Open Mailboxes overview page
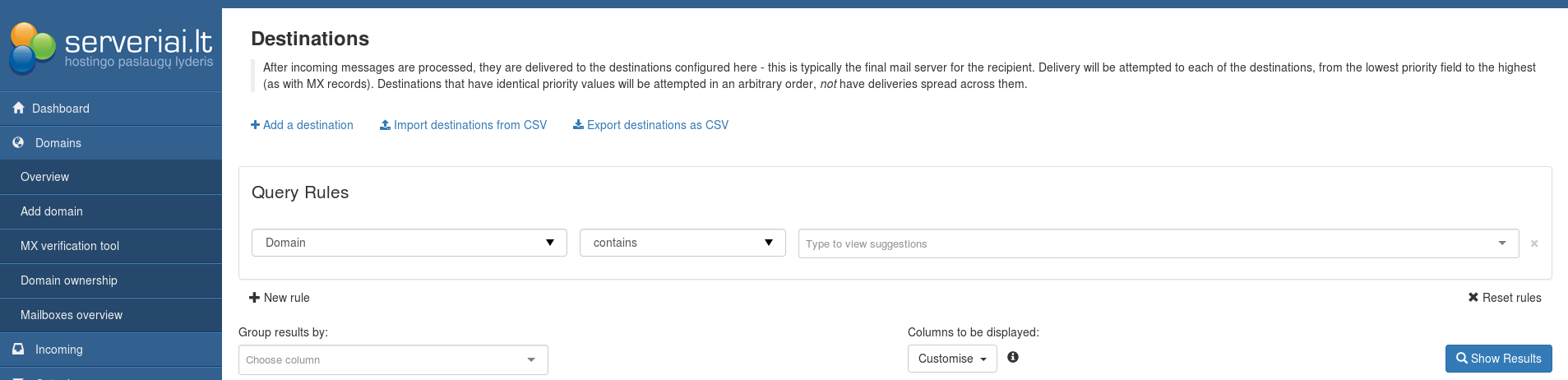The height and width of the screenshot is (380, 1568). pyautogui.click(x=72, y=315)
